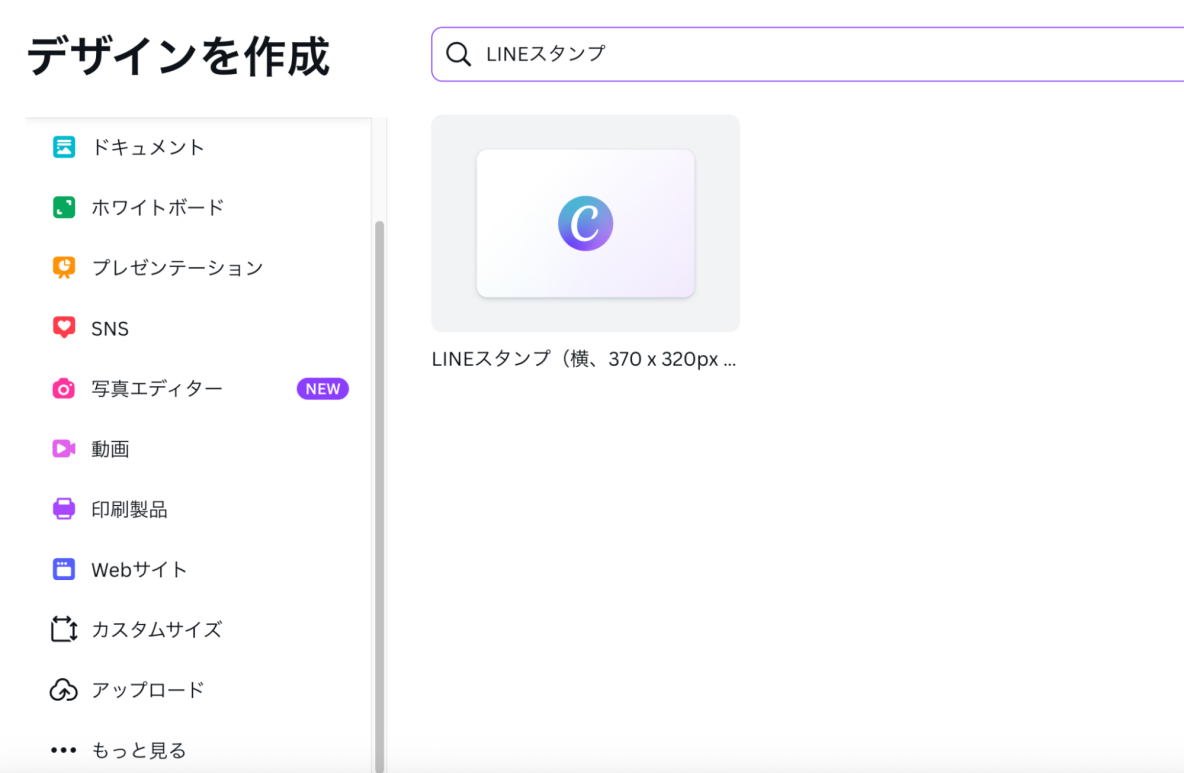Click the sidebar vertical scrollbar
1184x773 pixels.
click(x=380, y=497)
